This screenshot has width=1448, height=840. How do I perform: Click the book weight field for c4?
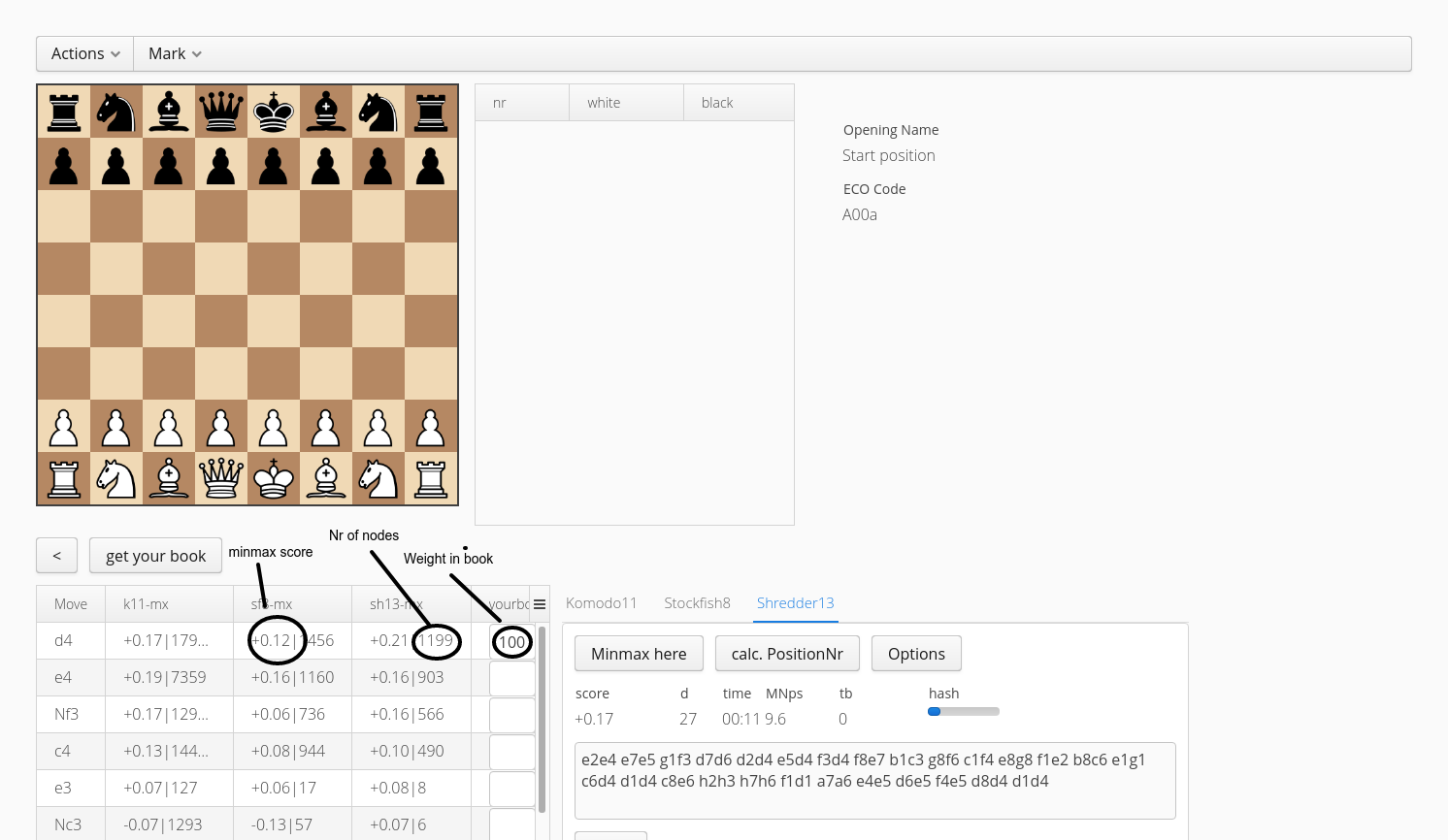click(512, 753)
